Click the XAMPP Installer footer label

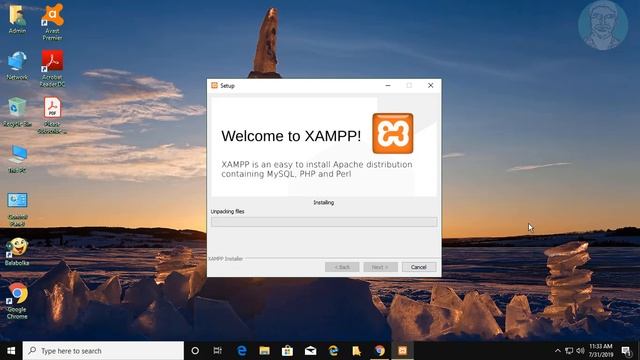[x=226, y=259]
